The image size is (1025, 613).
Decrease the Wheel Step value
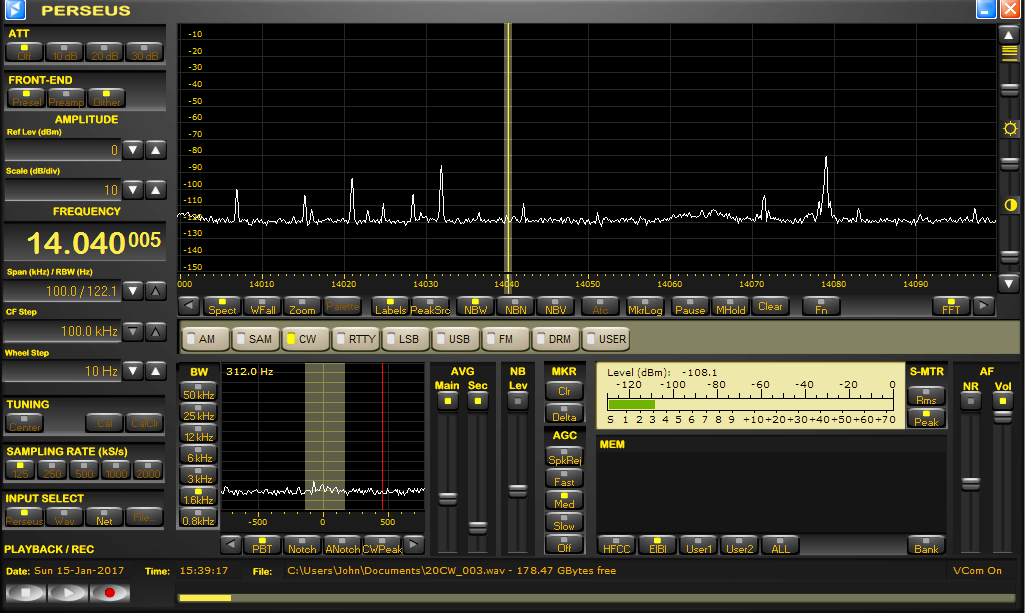point(133,371)
